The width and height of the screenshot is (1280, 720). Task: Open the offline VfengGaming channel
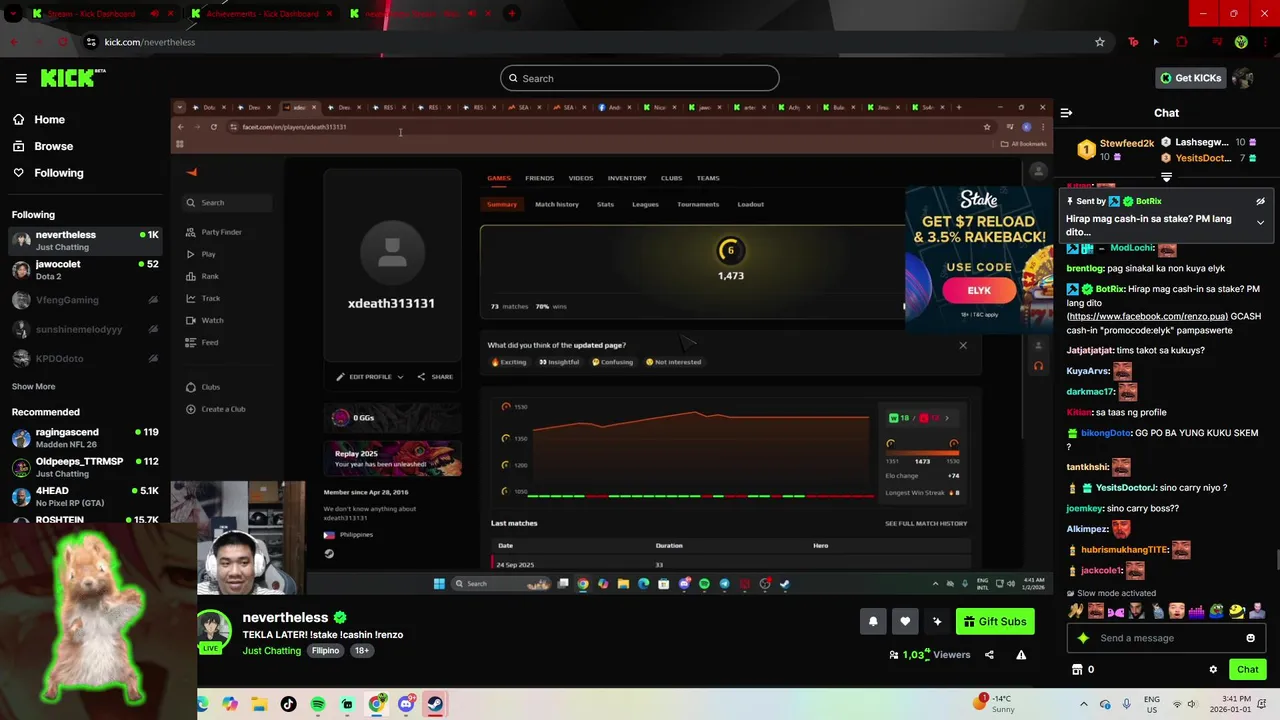click(x=85, y=300)
